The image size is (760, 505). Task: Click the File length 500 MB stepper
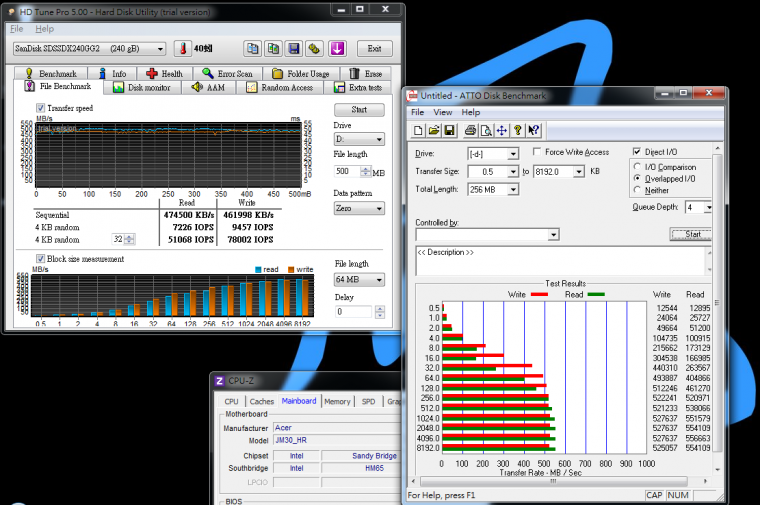365,172
